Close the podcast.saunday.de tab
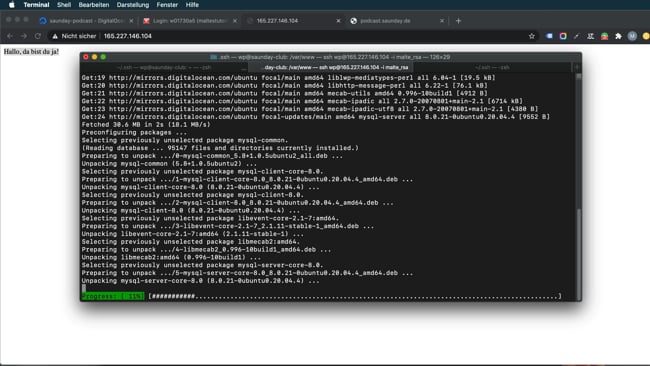Screen dimensions: 650x366 (442, 21)
